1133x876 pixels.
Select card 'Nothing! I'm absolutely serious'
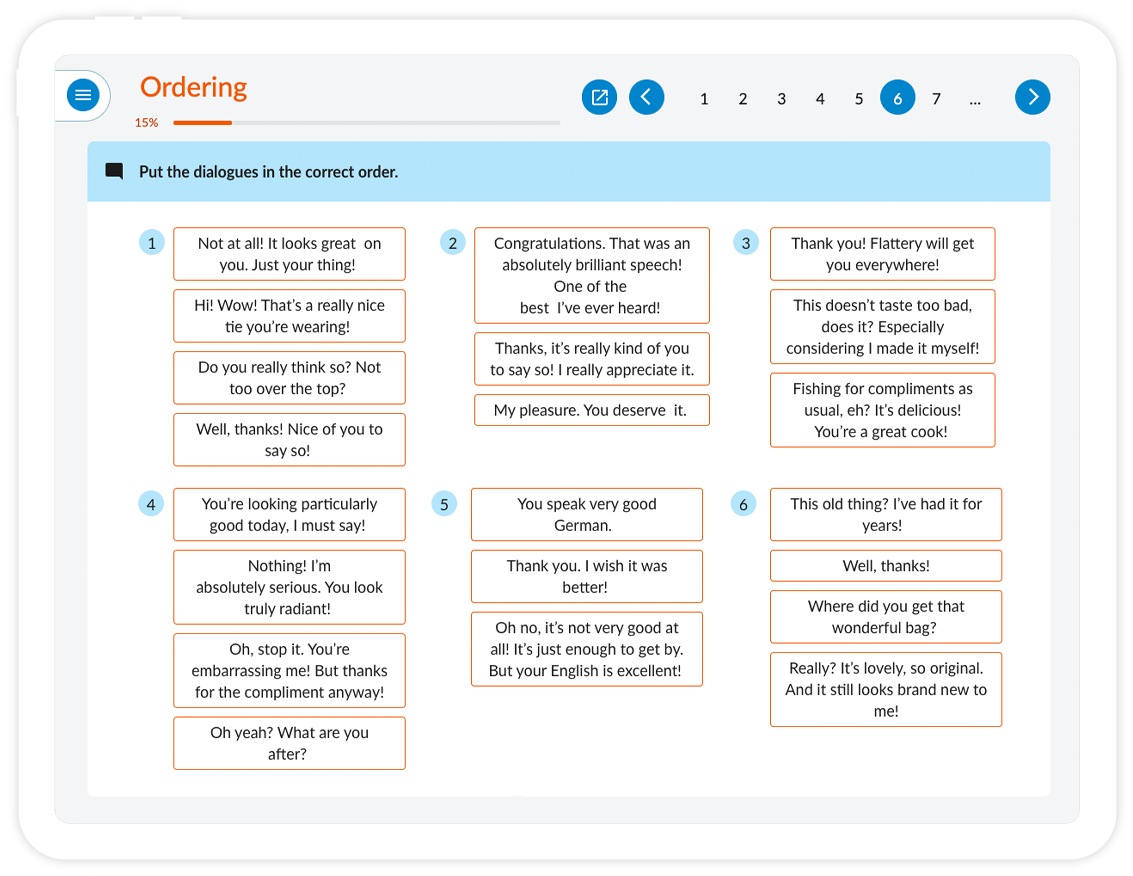tap(289, 587)
